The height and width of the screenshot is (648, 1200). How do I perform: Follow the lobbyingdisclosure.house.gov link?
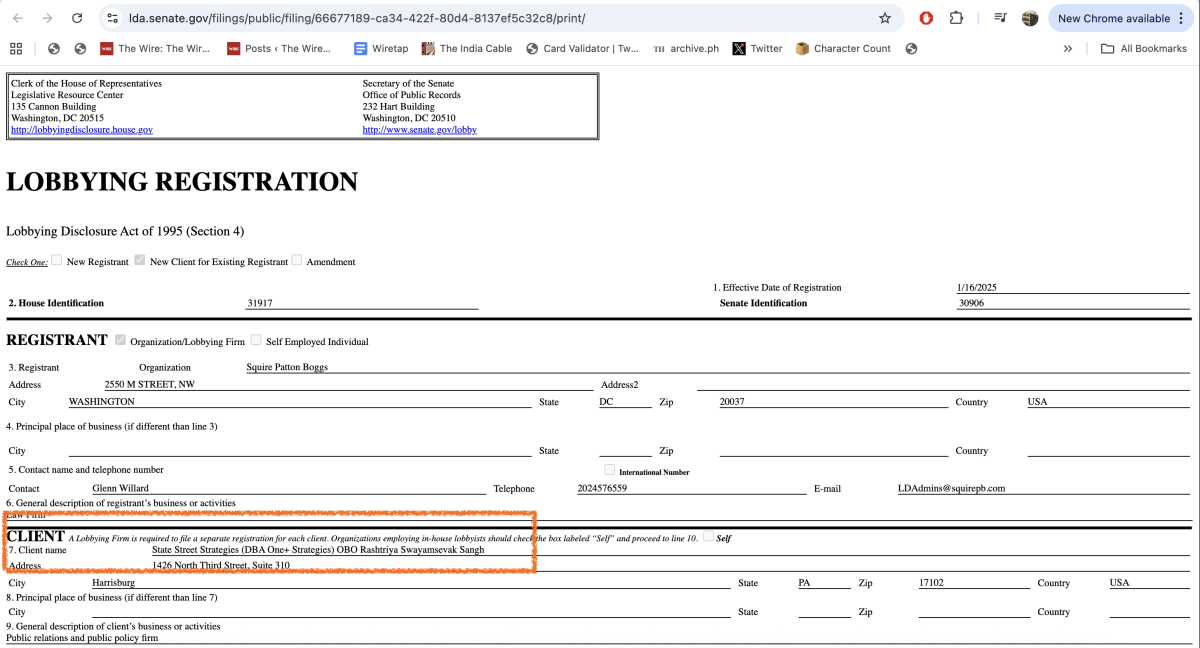(x=82, y=130)
